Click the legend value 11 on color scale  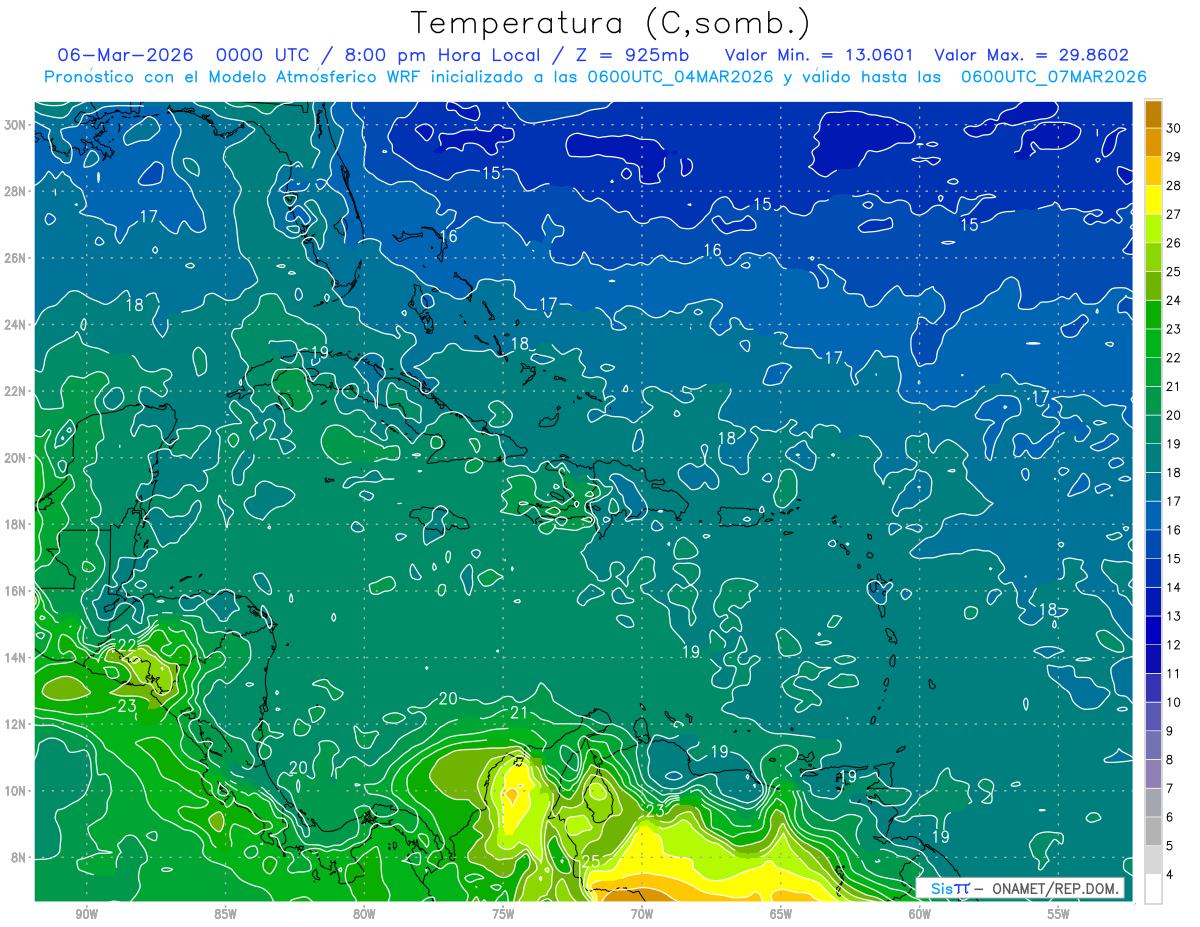(x=1174, y=674)
